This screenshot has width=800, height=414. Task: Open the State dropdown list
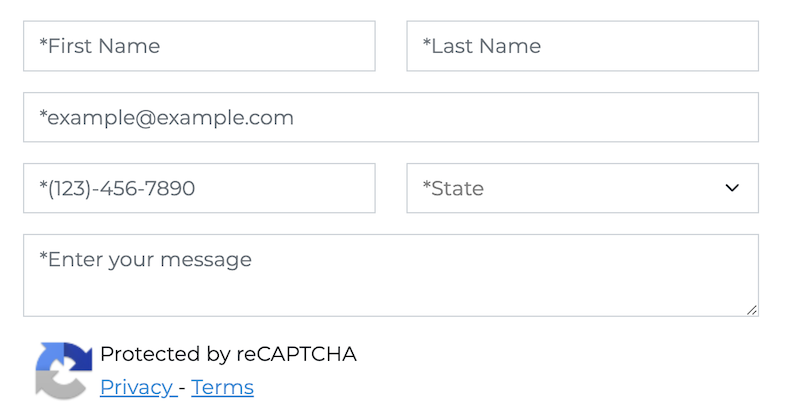(x=582, y=188)
